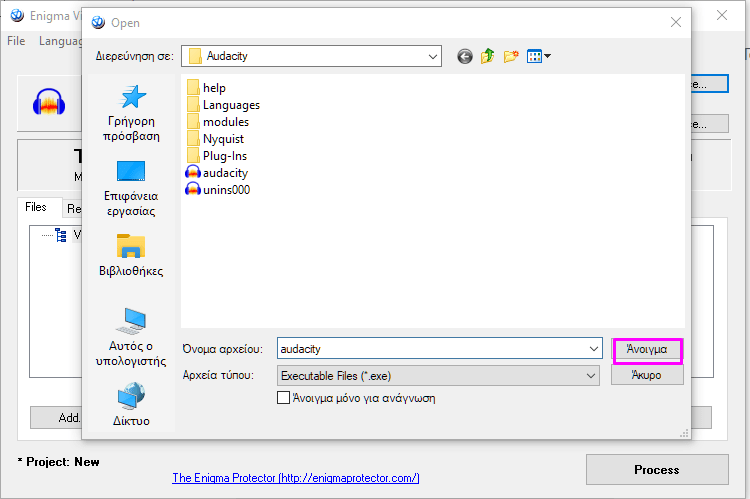
Task: Click the Άκυρο cancel button
Action: (x=647, y=375)
